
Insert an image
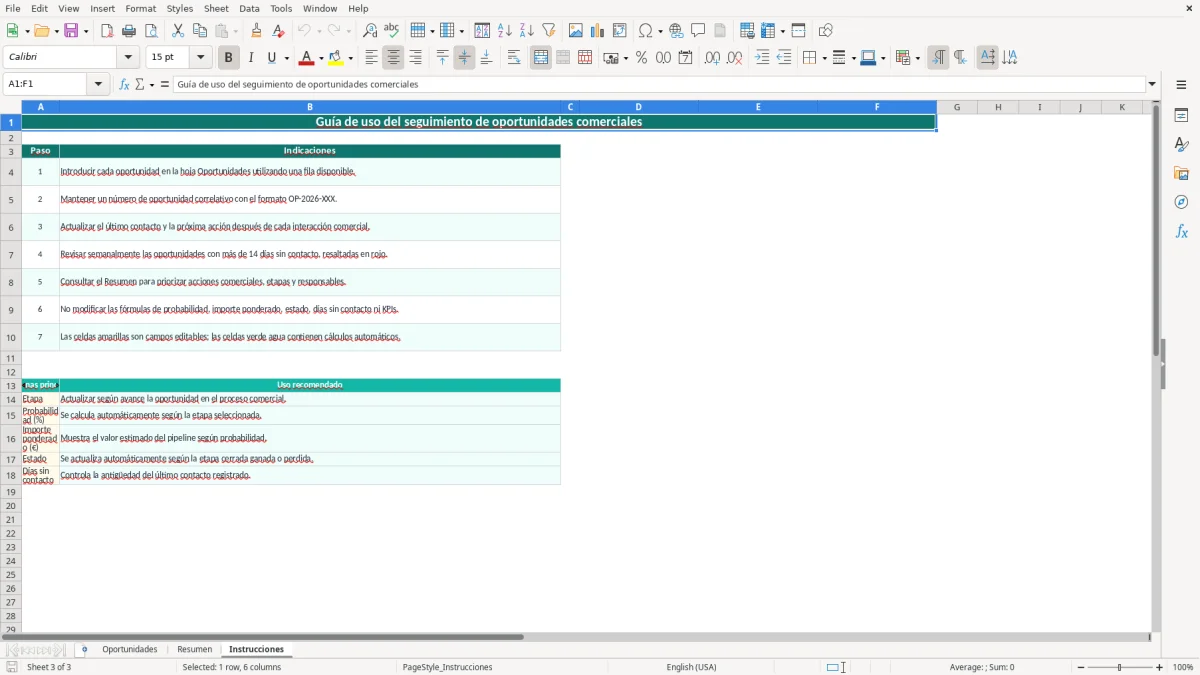pyautogui.click(x=576, y=31)
